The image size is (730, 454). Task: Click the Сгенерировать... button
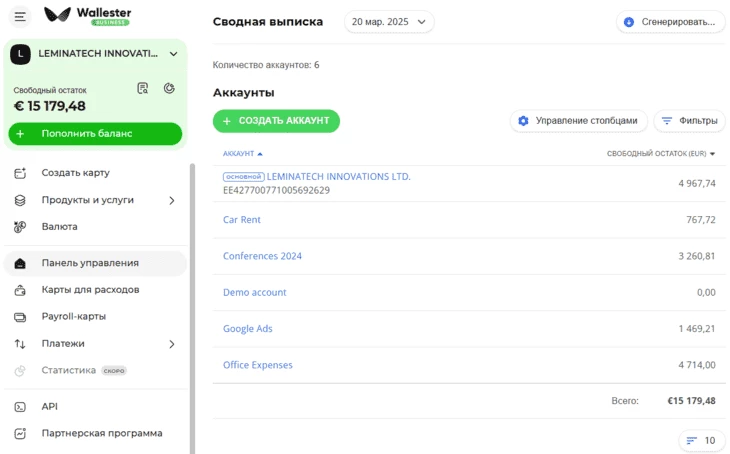point(671,22)
